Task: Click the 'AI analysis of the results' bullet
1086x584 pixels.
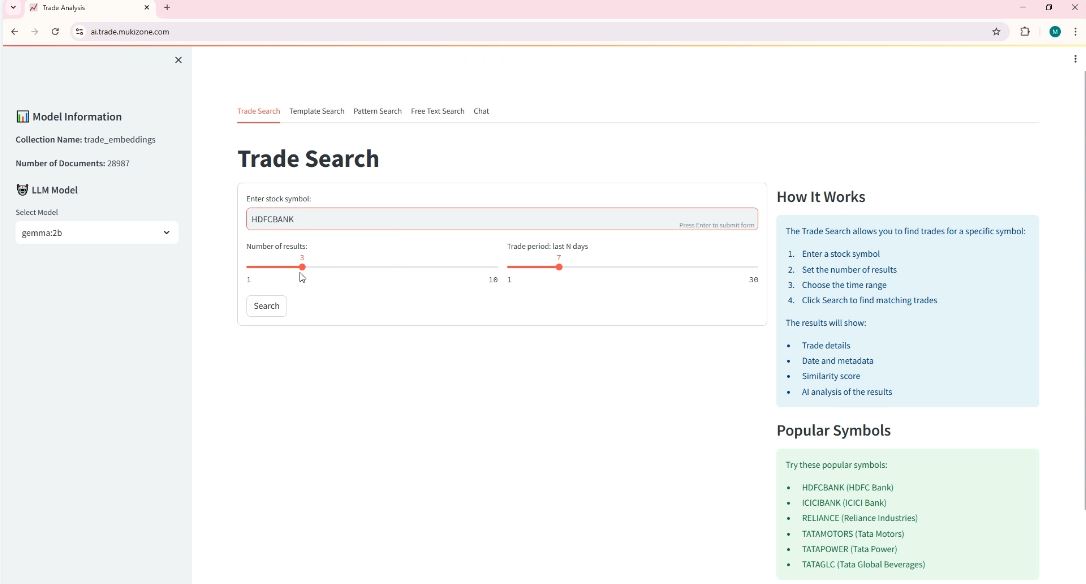Action: pyautogui.click(x=846, y=392)
